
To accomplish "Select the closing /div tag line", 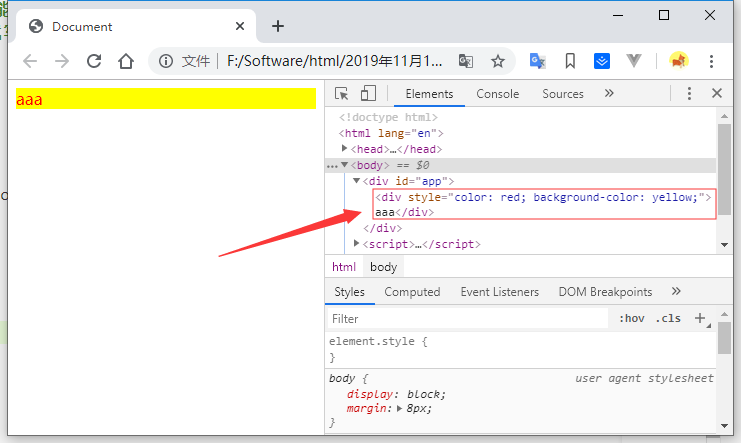I will click(383, 228).
